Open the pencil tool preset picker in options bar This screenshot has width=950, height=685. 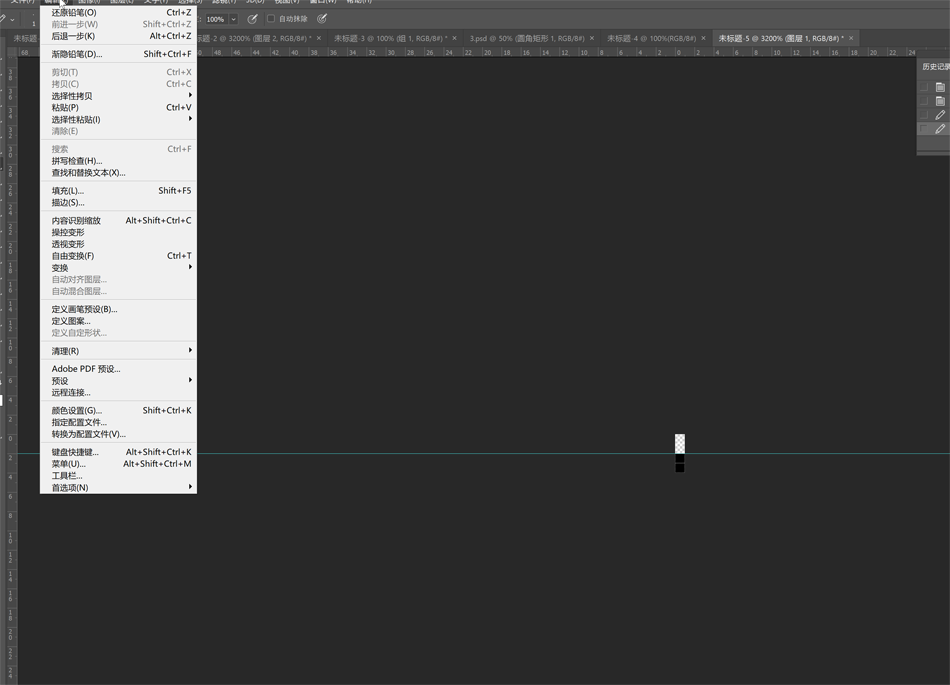(6, 19)
